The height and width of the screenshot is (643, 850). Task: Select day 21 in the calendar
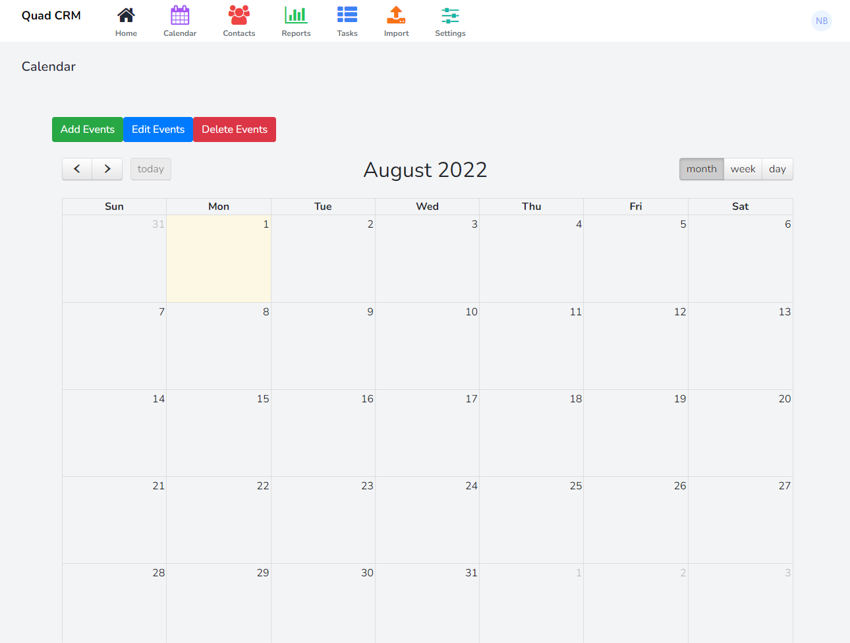click(114, 520)
